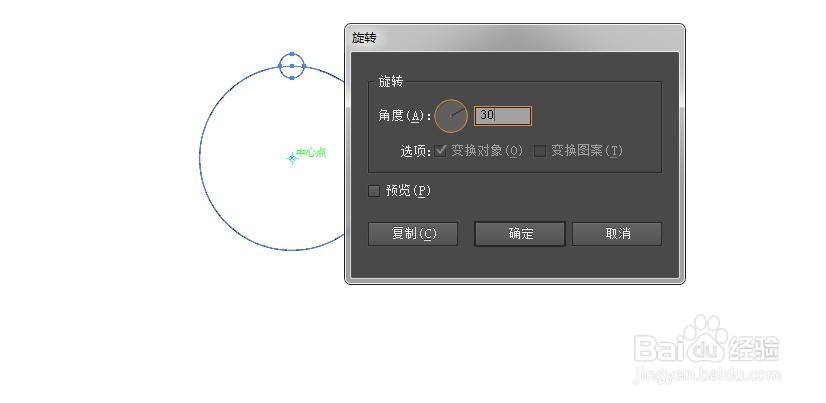Open the jingyan.baidu.com link
This screenshot has width=826, height=403.
pos(707,375)
